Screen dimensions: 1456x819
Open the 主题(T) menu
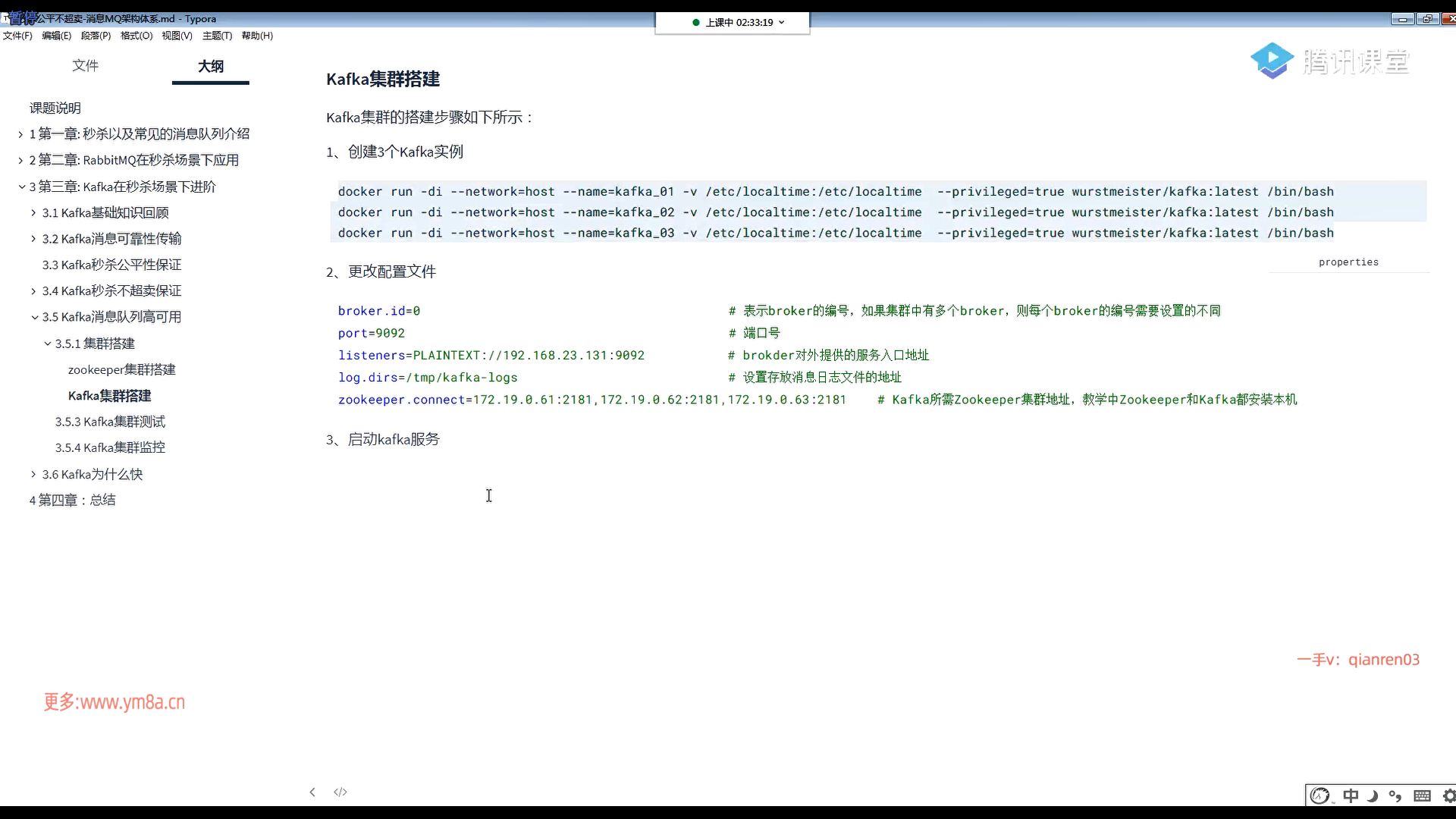tap(217, 36)
